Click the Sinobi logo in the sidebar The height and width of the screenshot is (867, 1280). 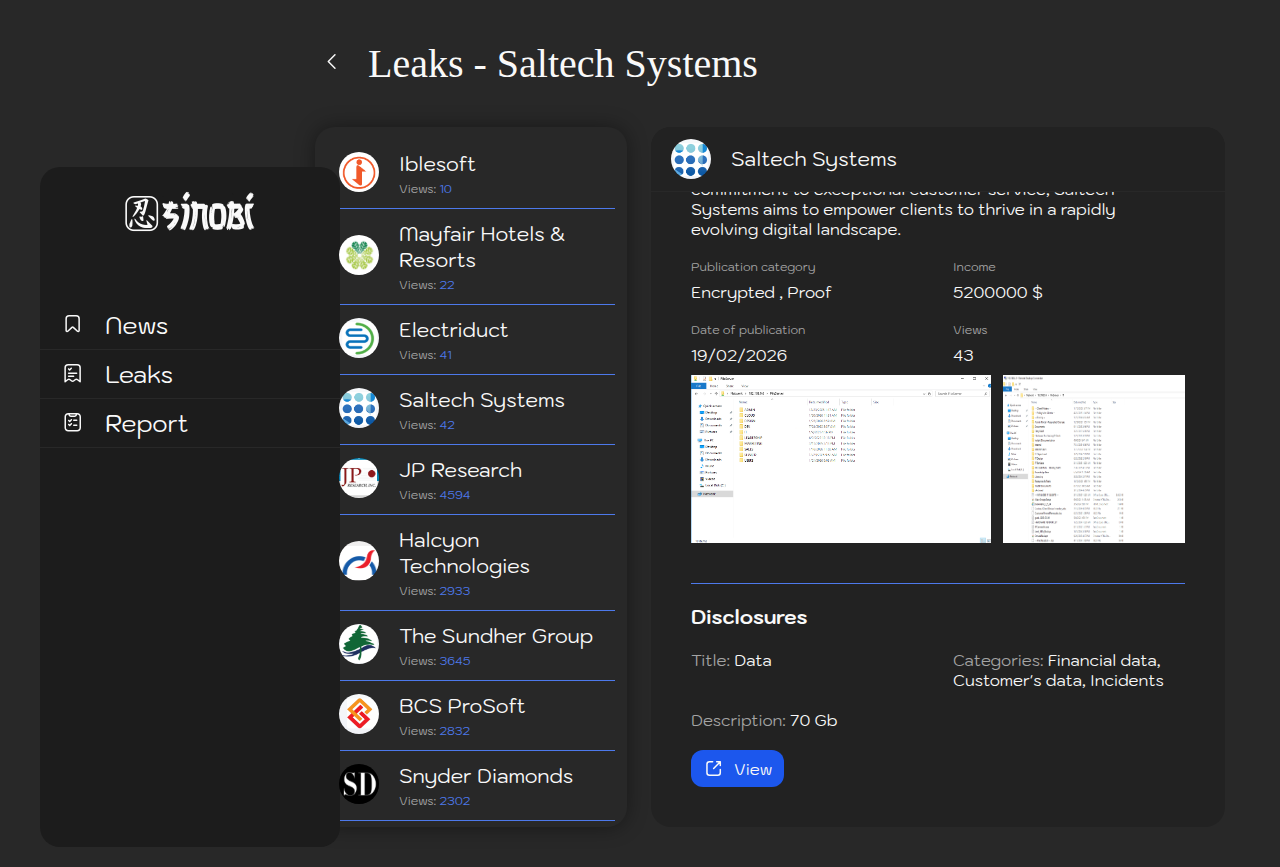point(190,212)
